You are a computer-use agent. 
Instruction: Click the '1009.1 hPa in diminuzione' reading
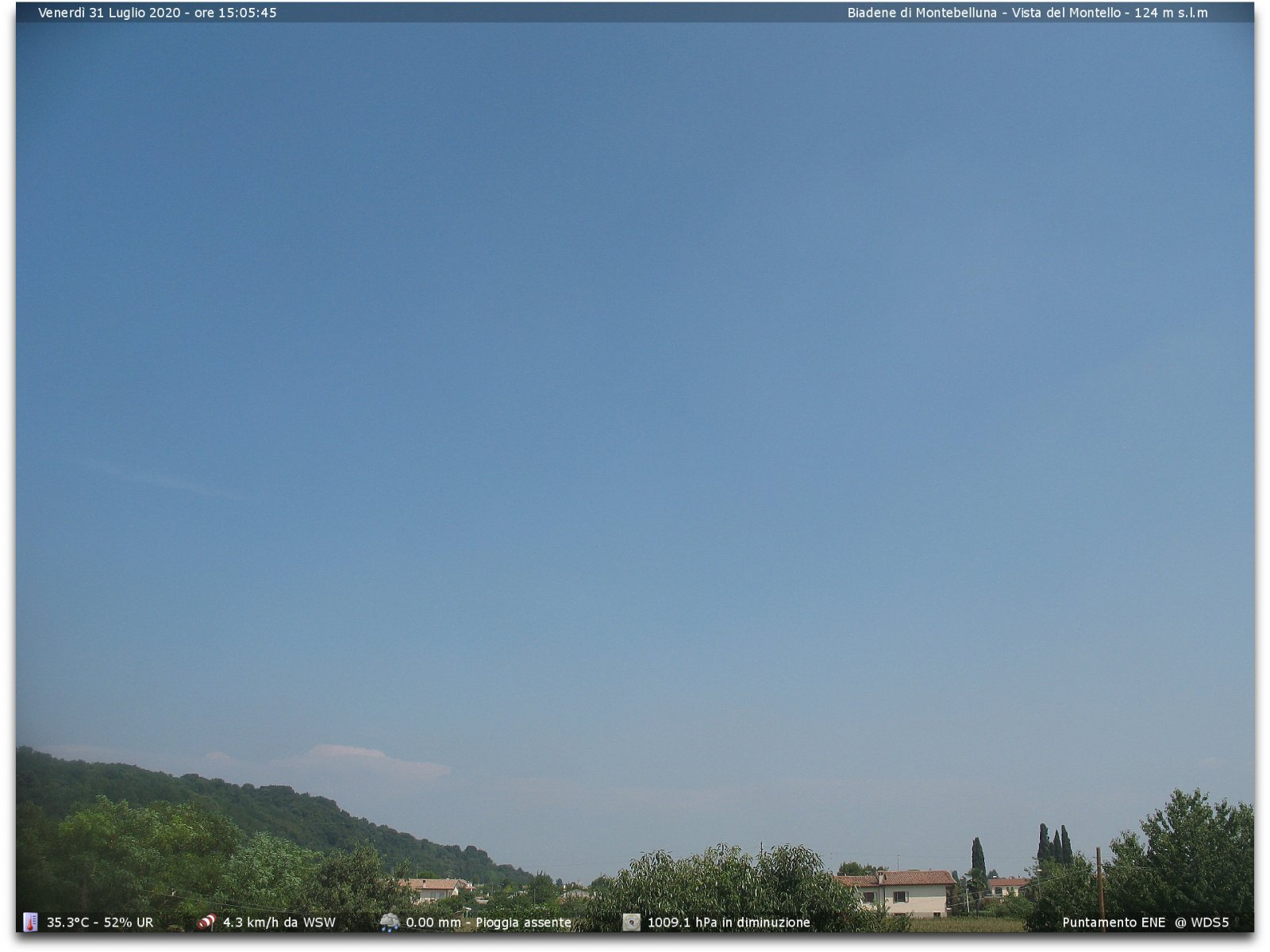point(729,923)
